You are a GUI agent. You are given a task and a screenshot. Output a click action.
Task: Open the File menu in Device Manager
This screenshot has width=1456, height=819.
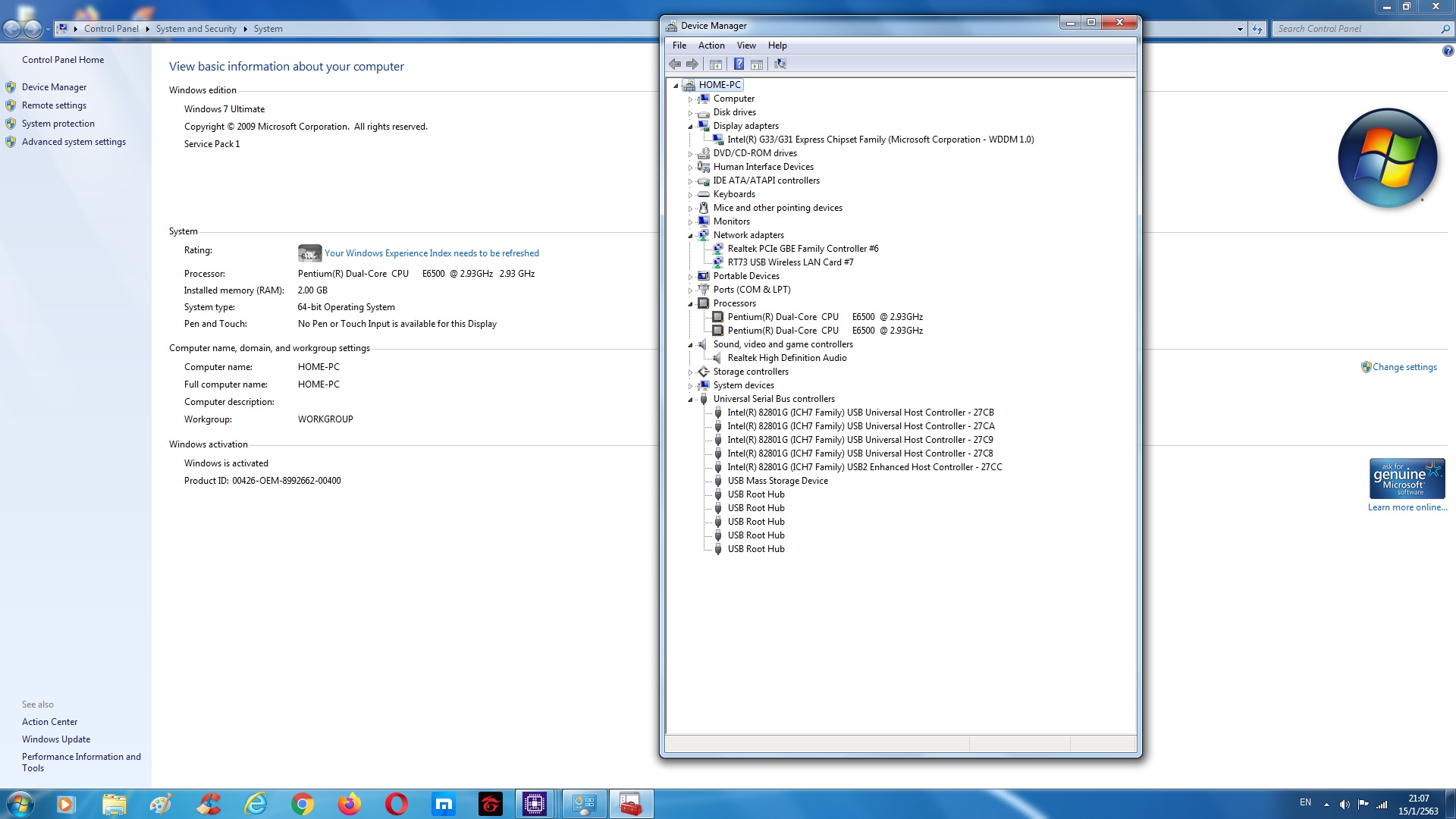[679, 45]
